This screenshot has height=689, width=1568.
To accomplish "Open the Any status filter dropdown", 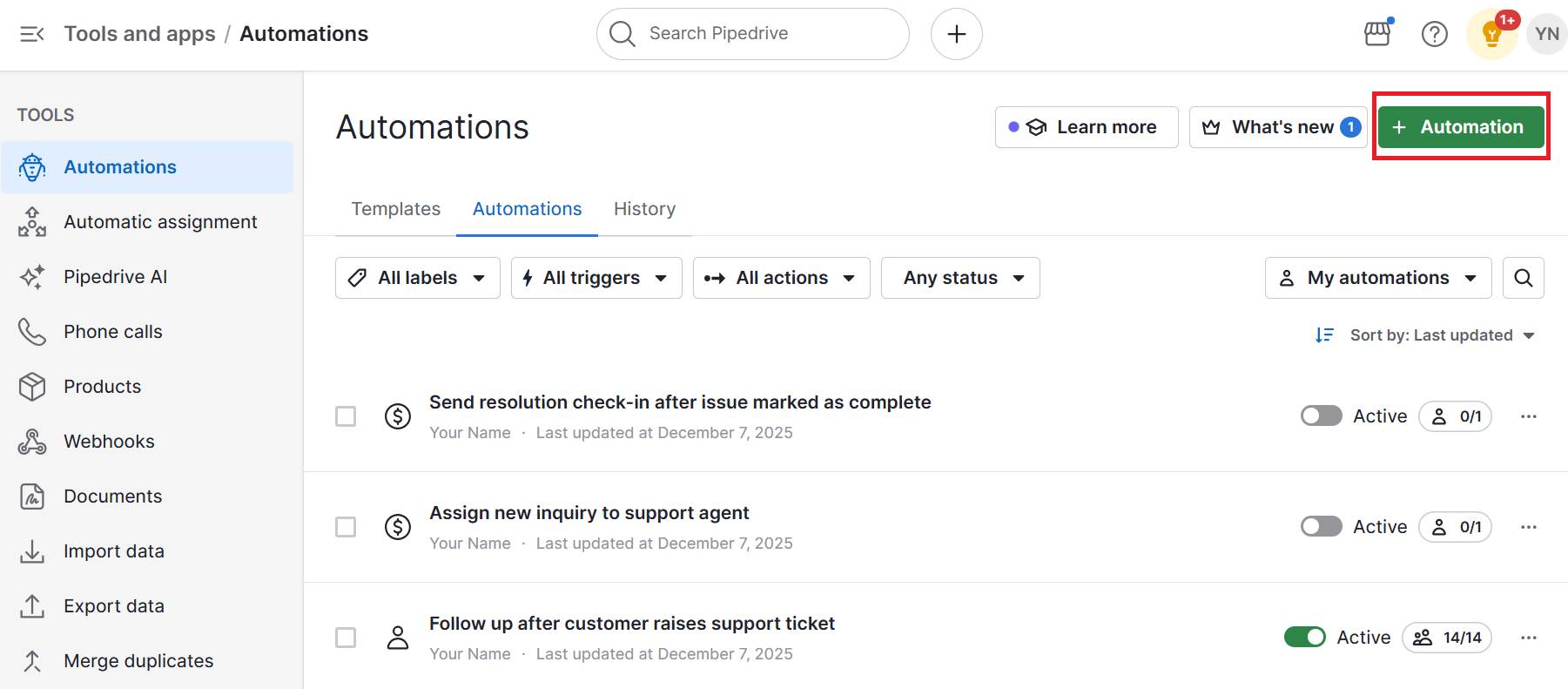I will point(960,278).
